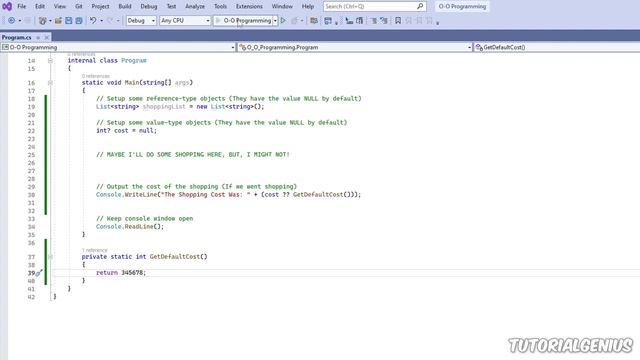This screenshot has height=360, width=640.
Task: Open the Extensions menu
Action: click(249, 6)
